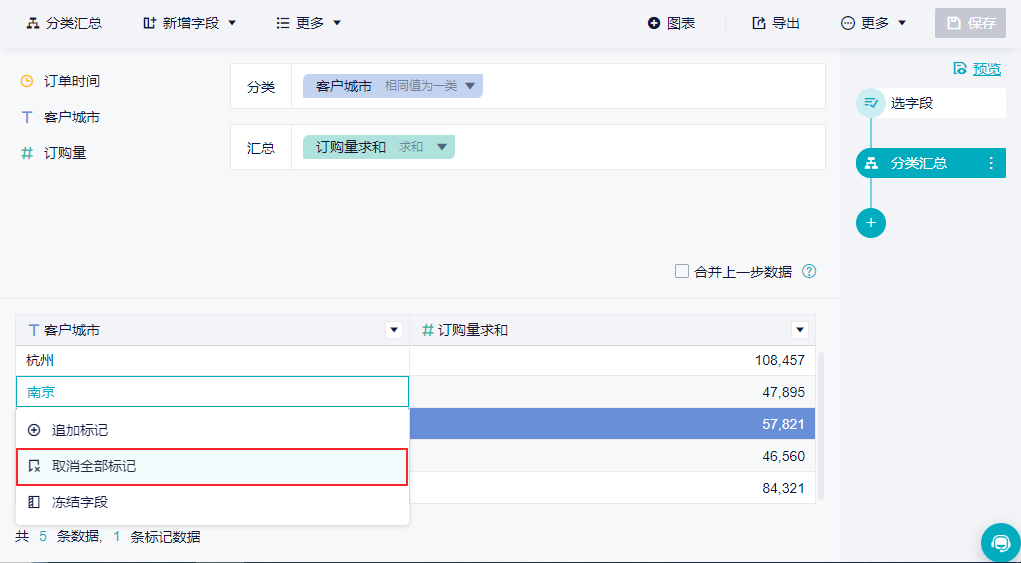The width and height of the screenshot is (1021, 563).
Task: Open the 订购量求和 aggregation dropdown
Action: coord(442,147)
